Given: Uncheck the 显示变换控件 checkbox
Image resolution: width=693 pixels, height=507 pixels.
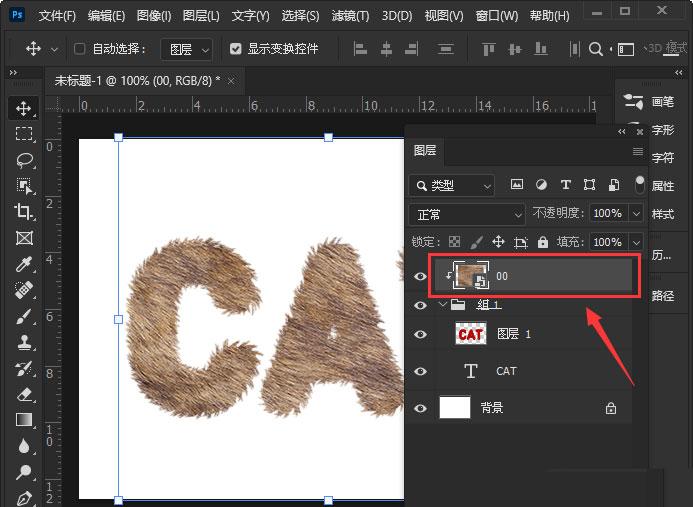Looking at the screenshot, I should [236, 49].
